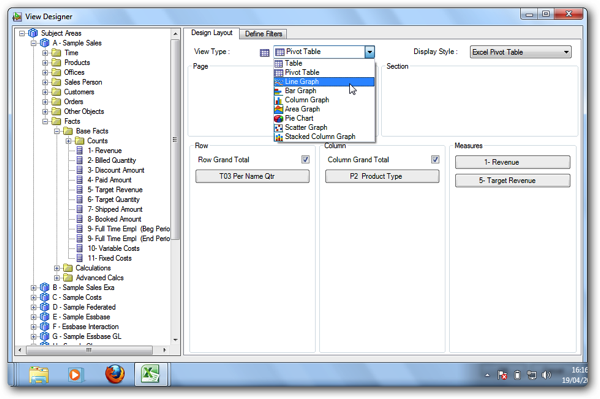This screenshot has width=600, height=399.
Task: Click the Excel icon in taskbar
Action: coord(150,374)
